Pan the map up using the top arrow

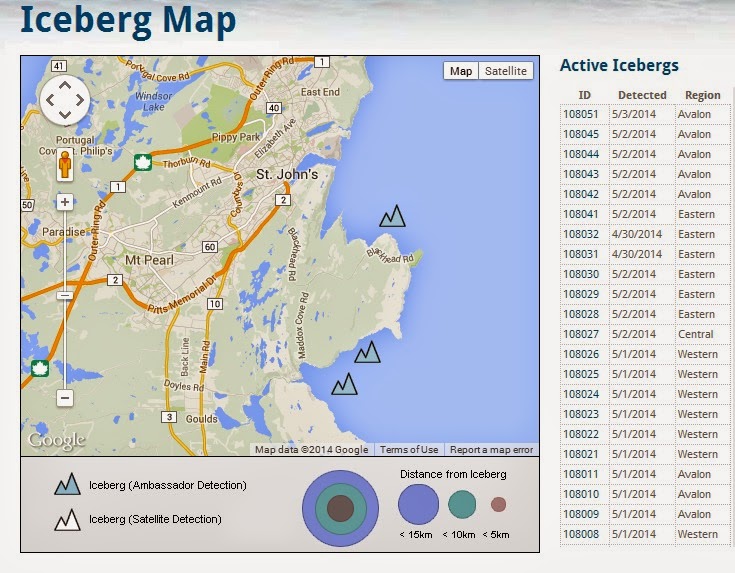(65, 85)
